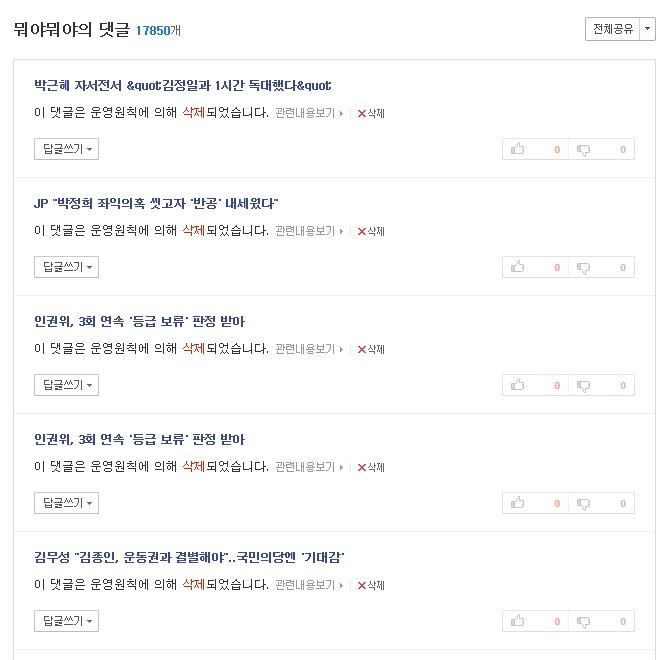Delete the 박근혜 자서전서 comment via X 삭제
Viewport: 672px width, 660px height.
(x=371, y=113)
